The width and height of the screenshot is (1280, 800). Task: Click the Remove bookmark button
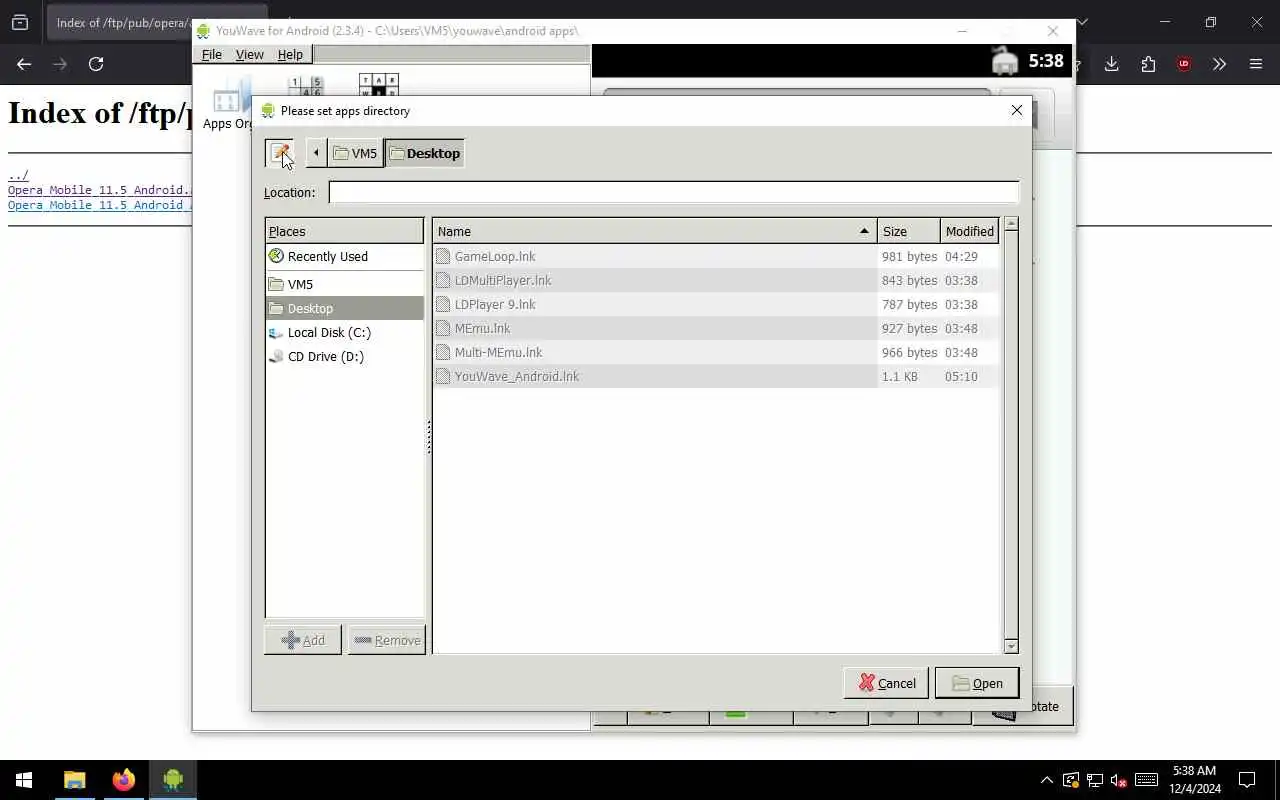pyautogui.click(x=387, y=640)
